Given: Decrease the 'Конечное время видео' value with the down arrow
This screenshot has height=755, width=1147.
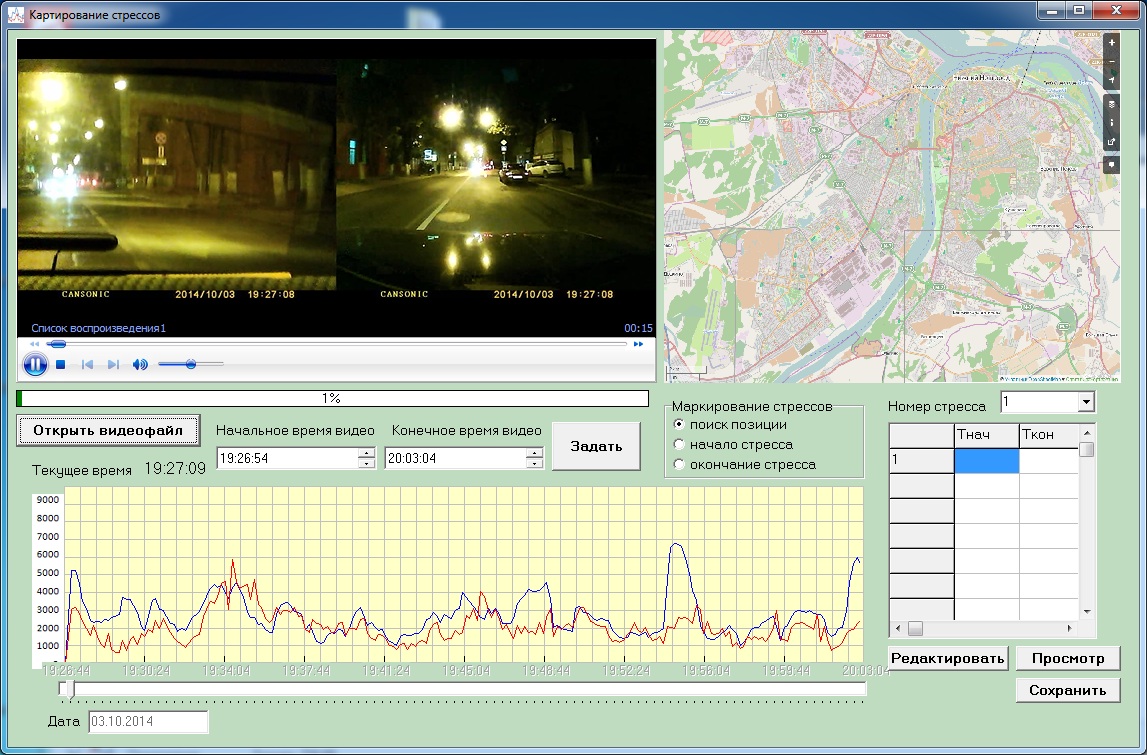Looking at the screenshot, I should 535,464.
